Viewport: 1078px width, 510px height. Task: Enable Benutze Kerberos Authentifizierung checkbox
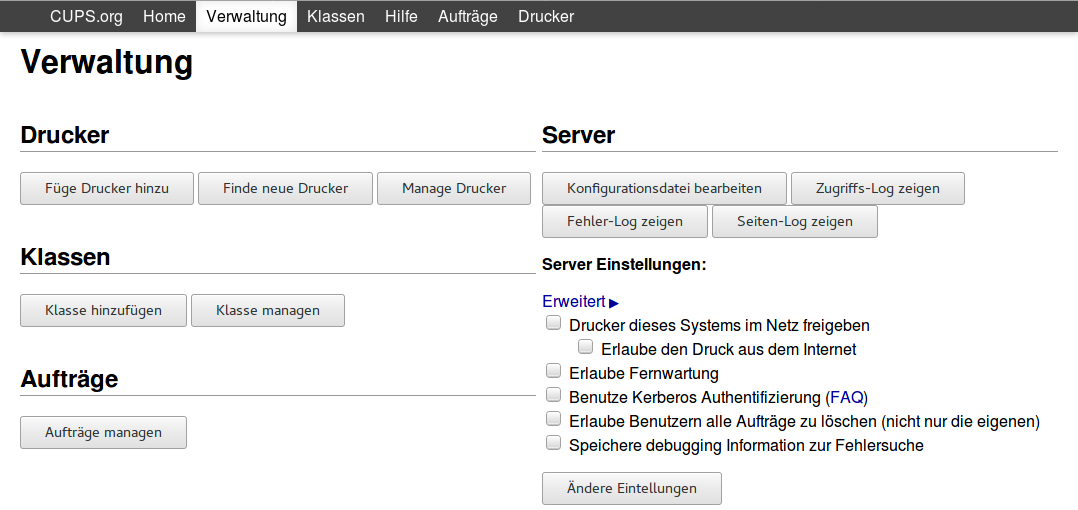pyautogui.click(x=553, y=396)
